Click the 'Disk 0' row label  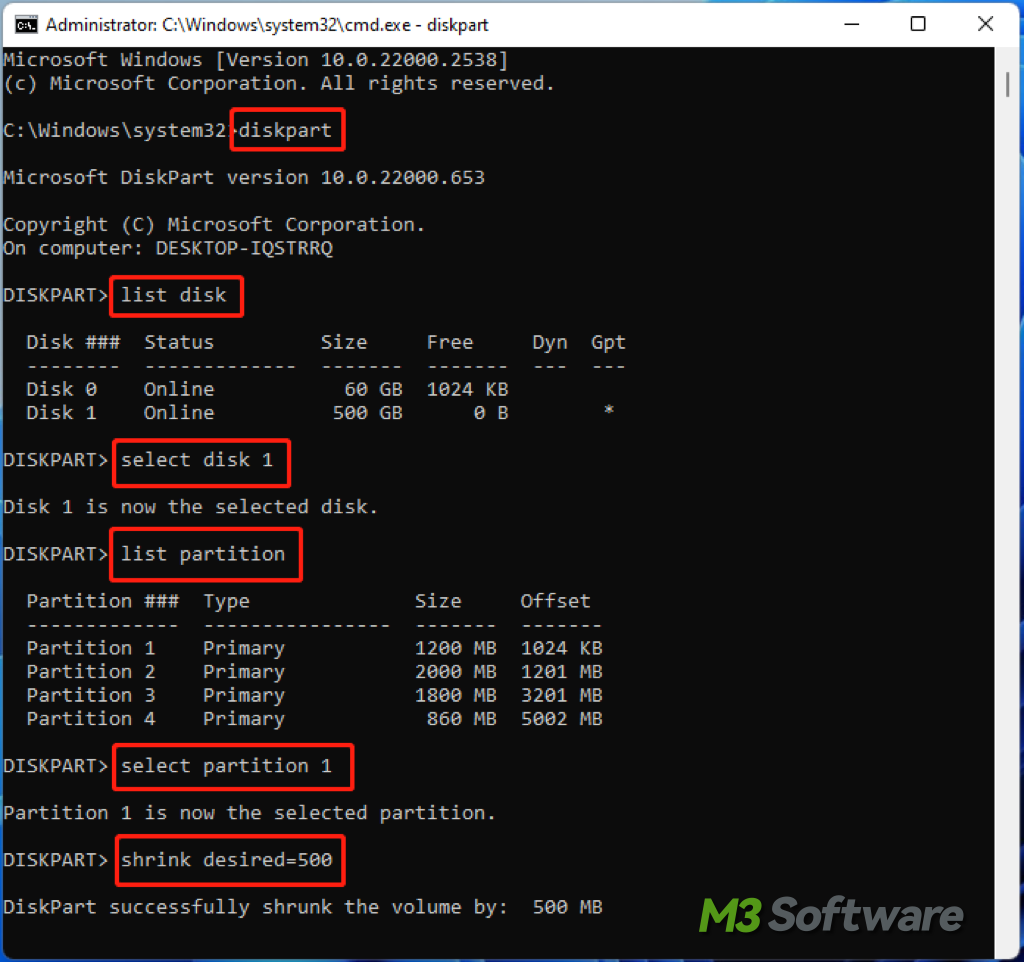tap(61, 389)
